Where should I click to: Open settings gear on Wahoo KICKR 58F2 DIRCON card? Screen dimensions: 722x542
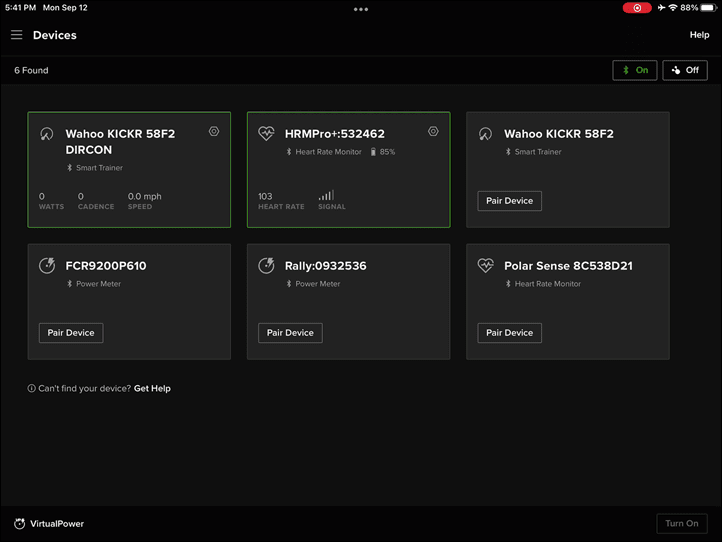214,131
